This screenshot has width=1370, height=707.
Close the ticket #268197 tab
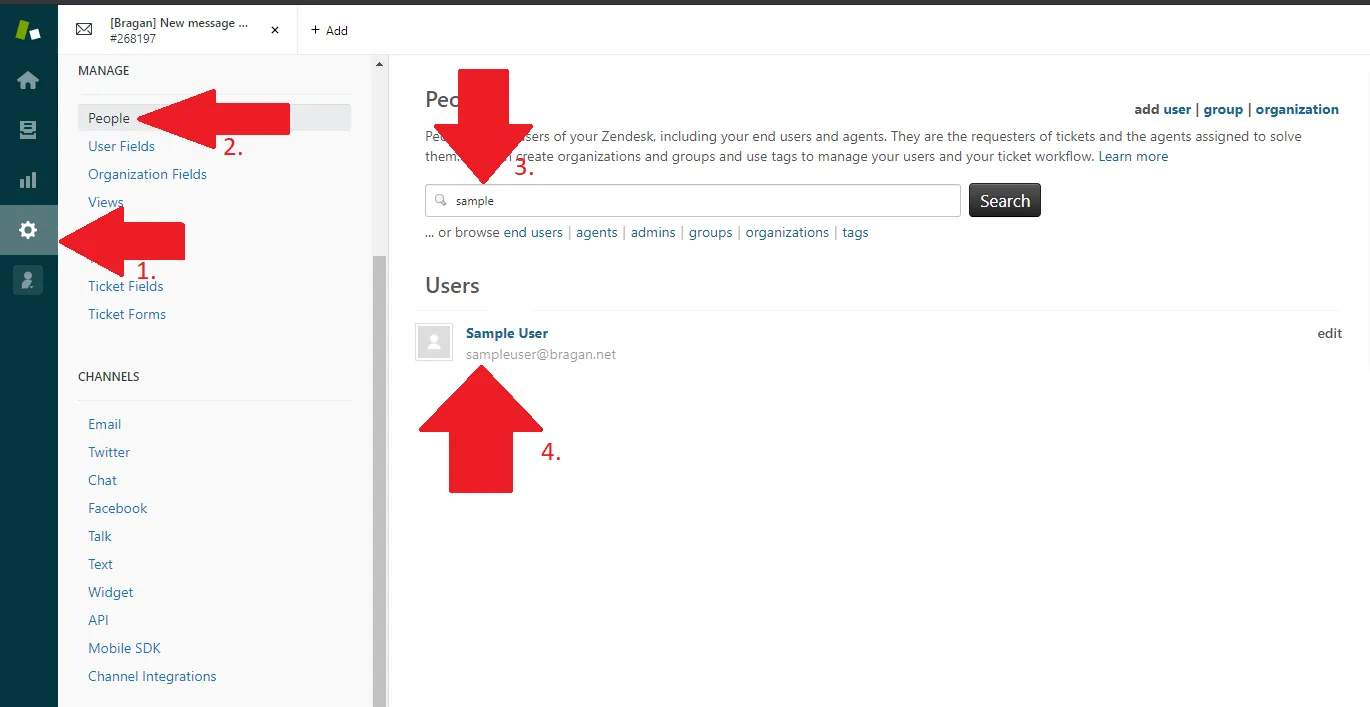(x=275, y=30)
